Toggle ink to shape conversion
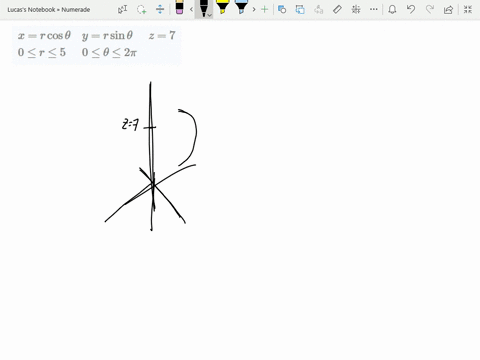The image size is (480, 360). [300, 9]
